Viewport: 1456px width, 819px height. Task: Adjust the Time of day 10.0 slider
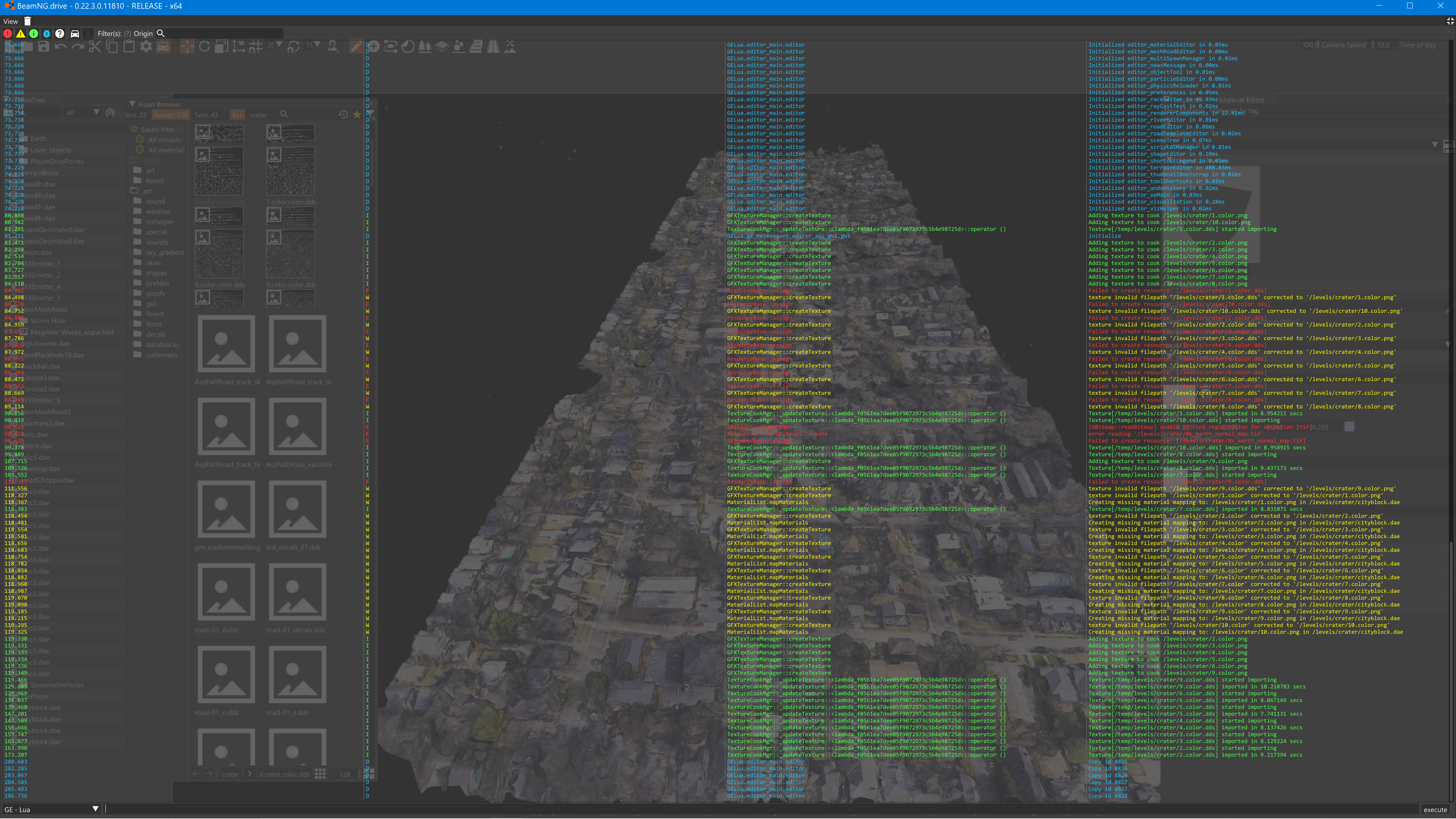pyautogui.click(x=1383, y=45)
